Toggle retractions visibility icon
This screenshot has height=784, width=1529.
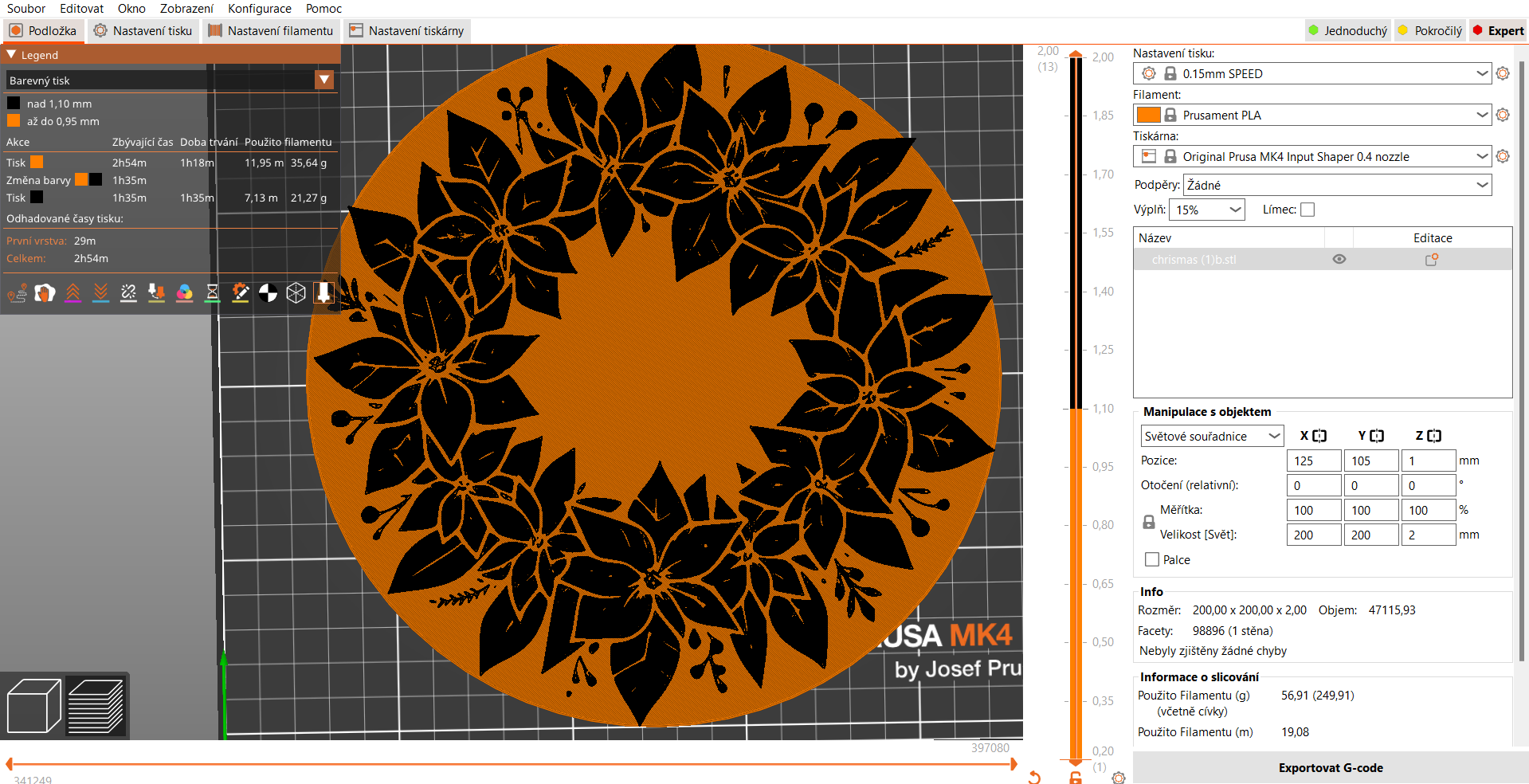(73, 293)
